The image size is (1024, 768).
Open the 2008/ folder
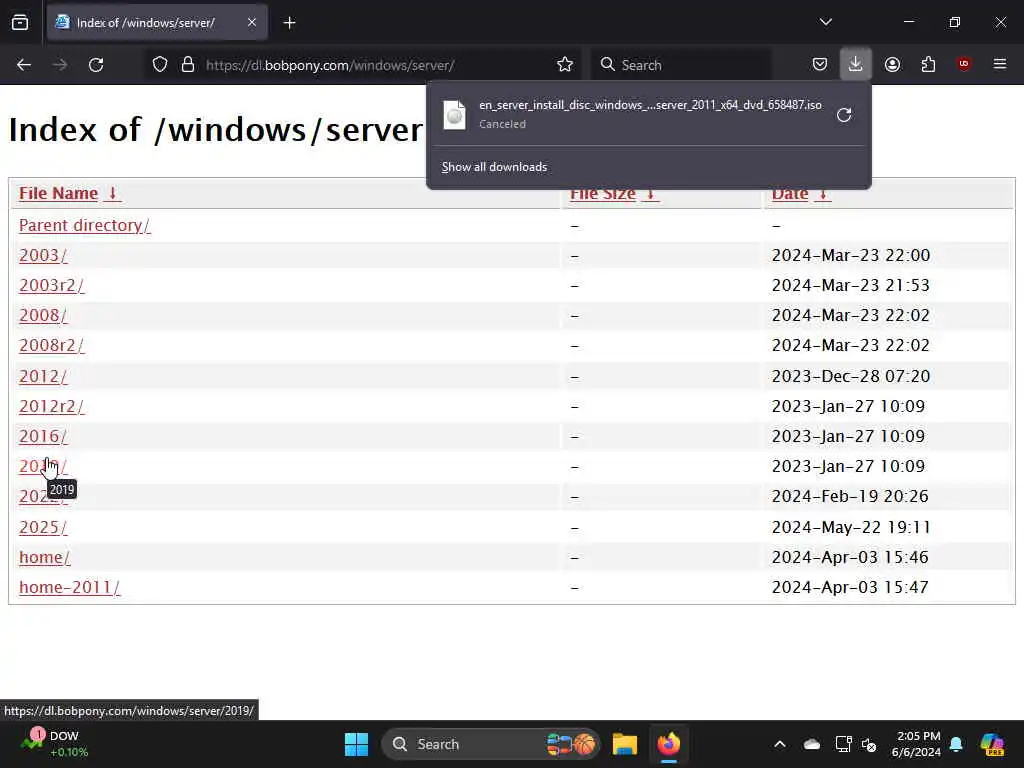pos(43,315)
